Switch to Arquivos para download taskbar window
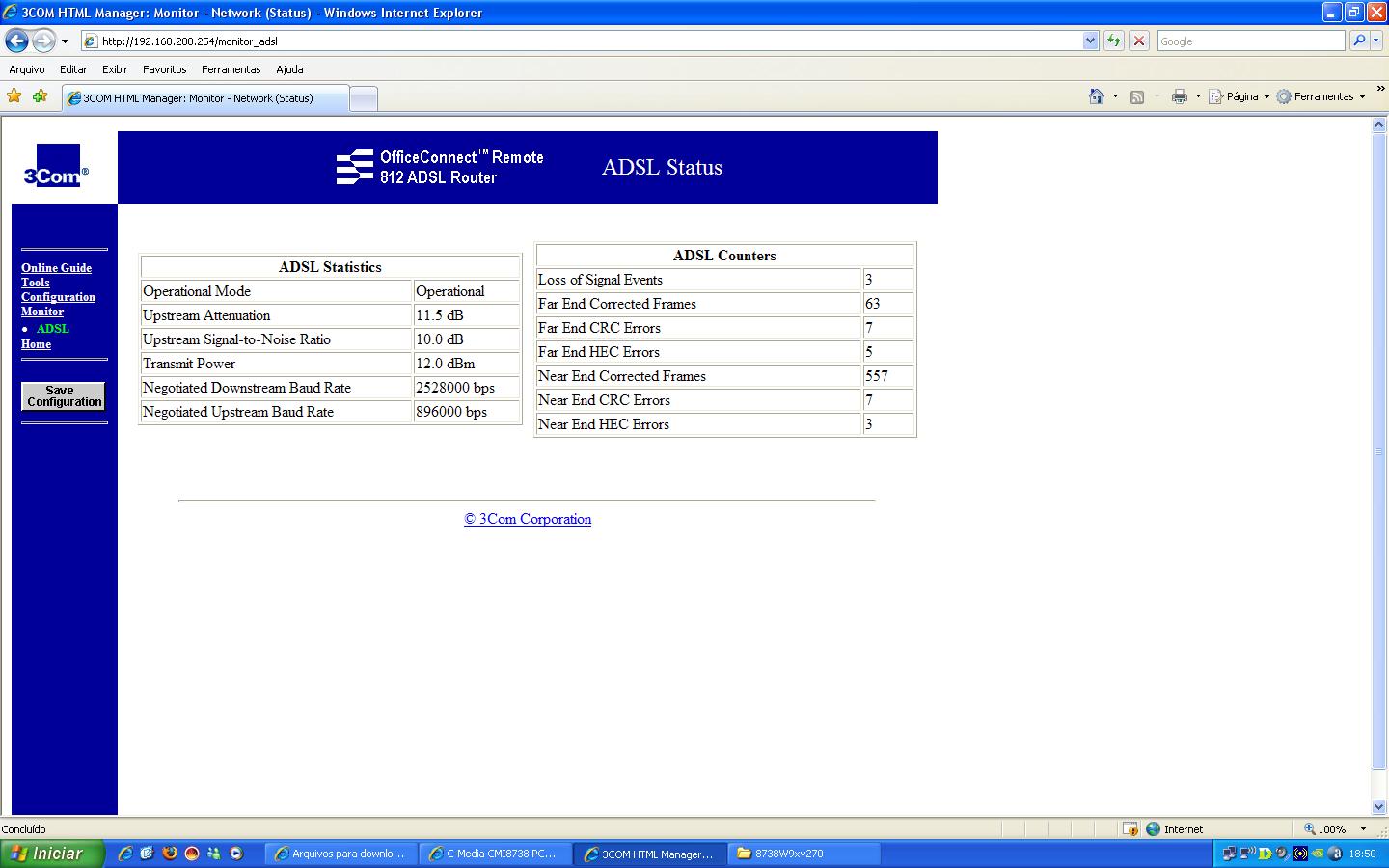Screen dimensions: 1389x868 340,854
